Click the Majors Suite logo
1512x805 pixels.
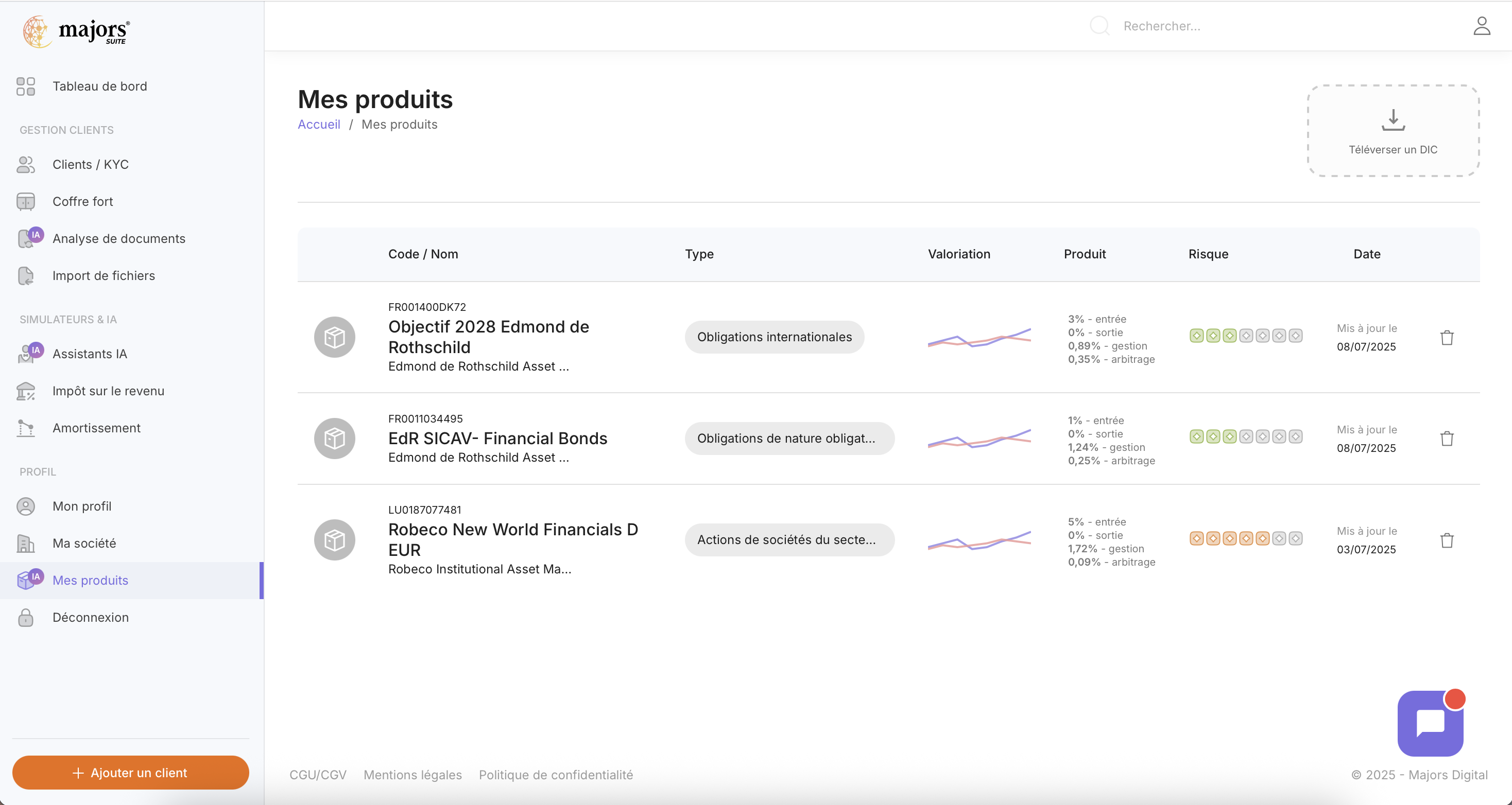(76, 31)
